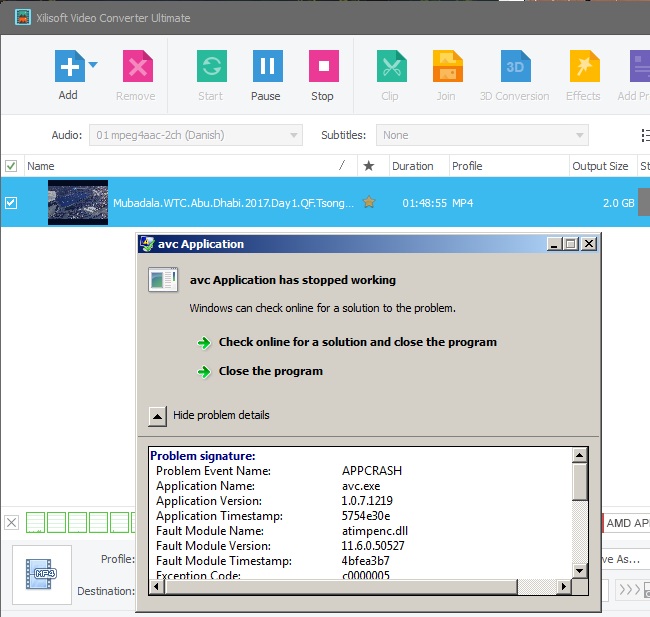Click the APPCRASH value text
Viewport: 650px width, 617px height.
coord(372,471)
